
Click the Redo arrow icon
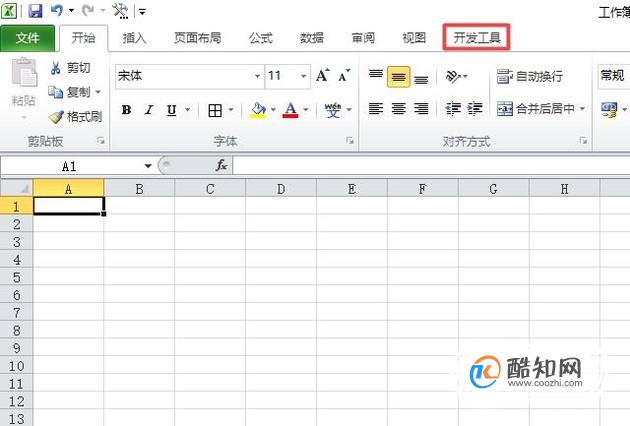tap(88, 10)
